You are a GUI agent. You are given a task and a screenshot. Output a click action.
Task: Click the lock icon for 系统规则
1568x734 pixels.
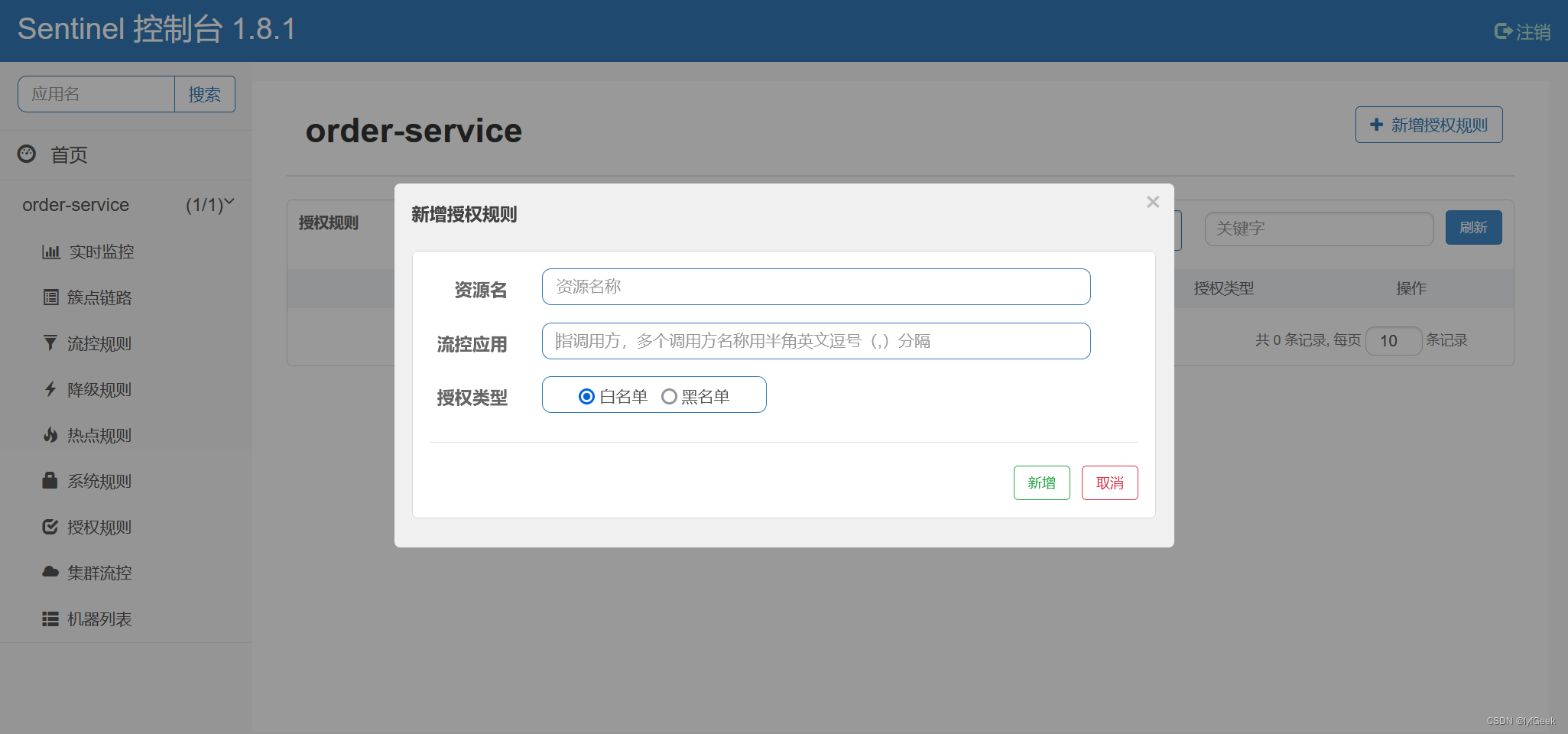click(x=50, y=480)
